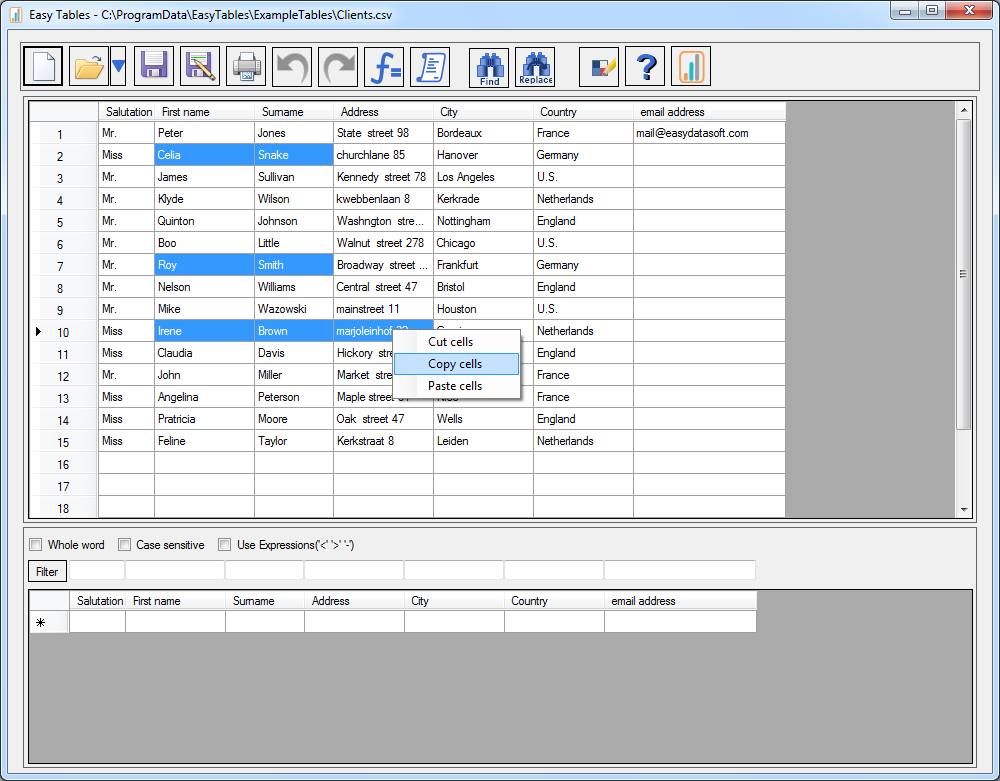1000x781 pixels.
Task: Enable the Whole word checkbox
Action: pyautogui.click(x=36, y=545)
